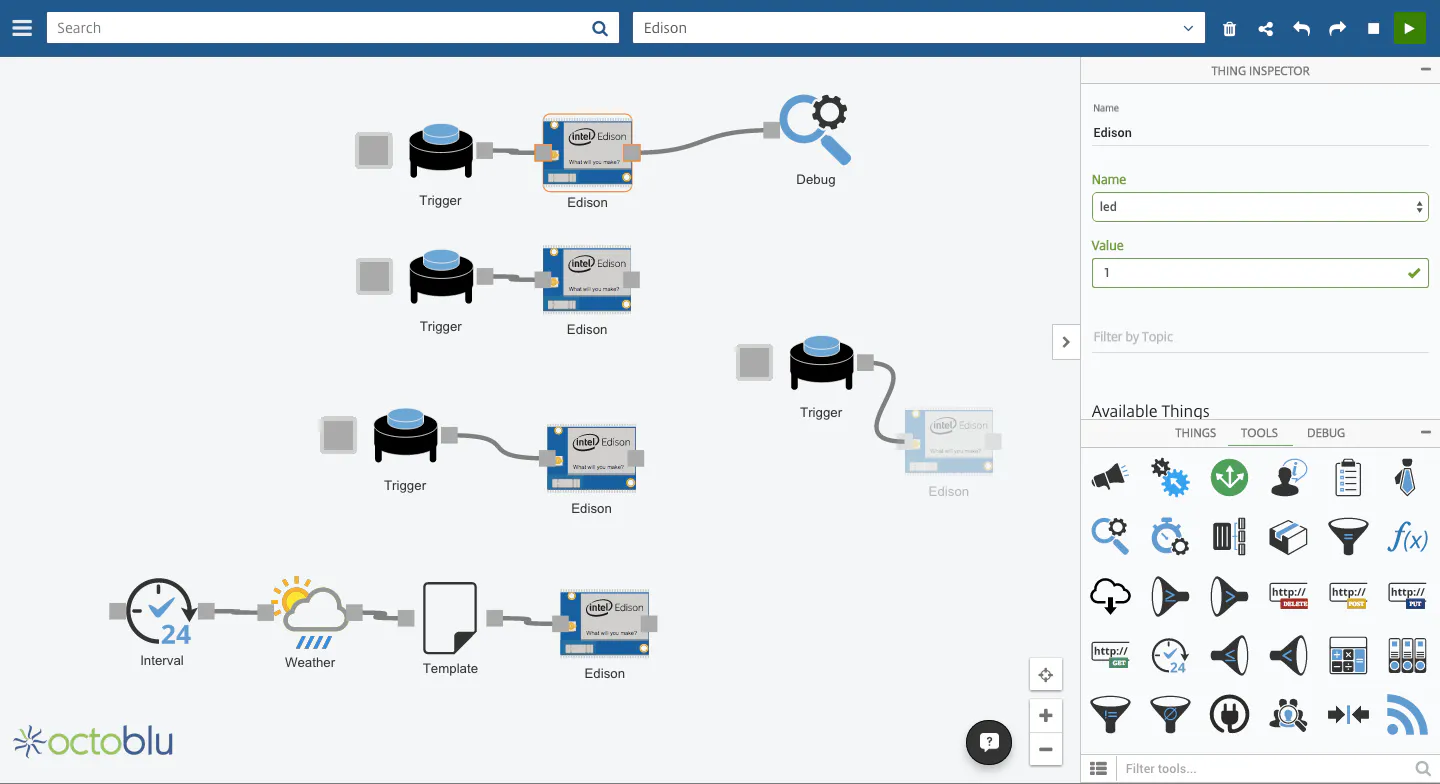Select the Broadcast megaphone tool
Viewport: 1440px width, 784px height.
(1110, 478)
